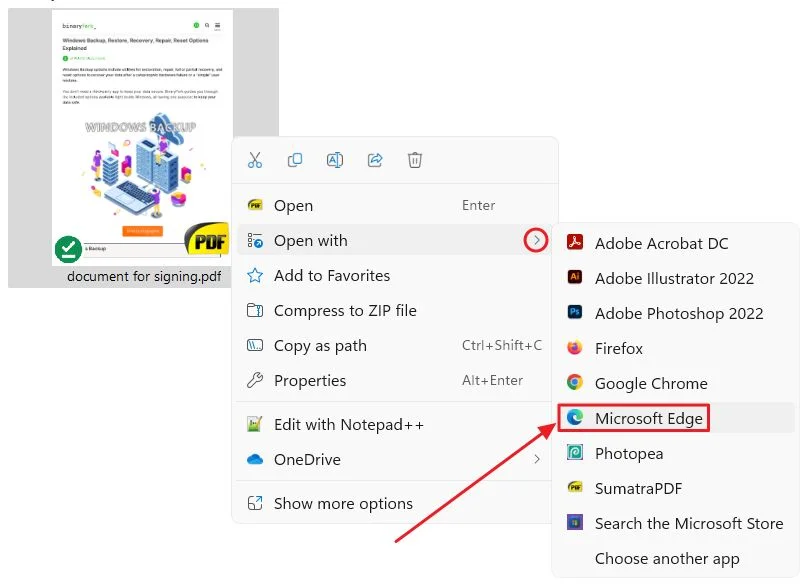Click the file name document for signing.pdf
Screen dimensions: 809x587
[x=144, y=276]
